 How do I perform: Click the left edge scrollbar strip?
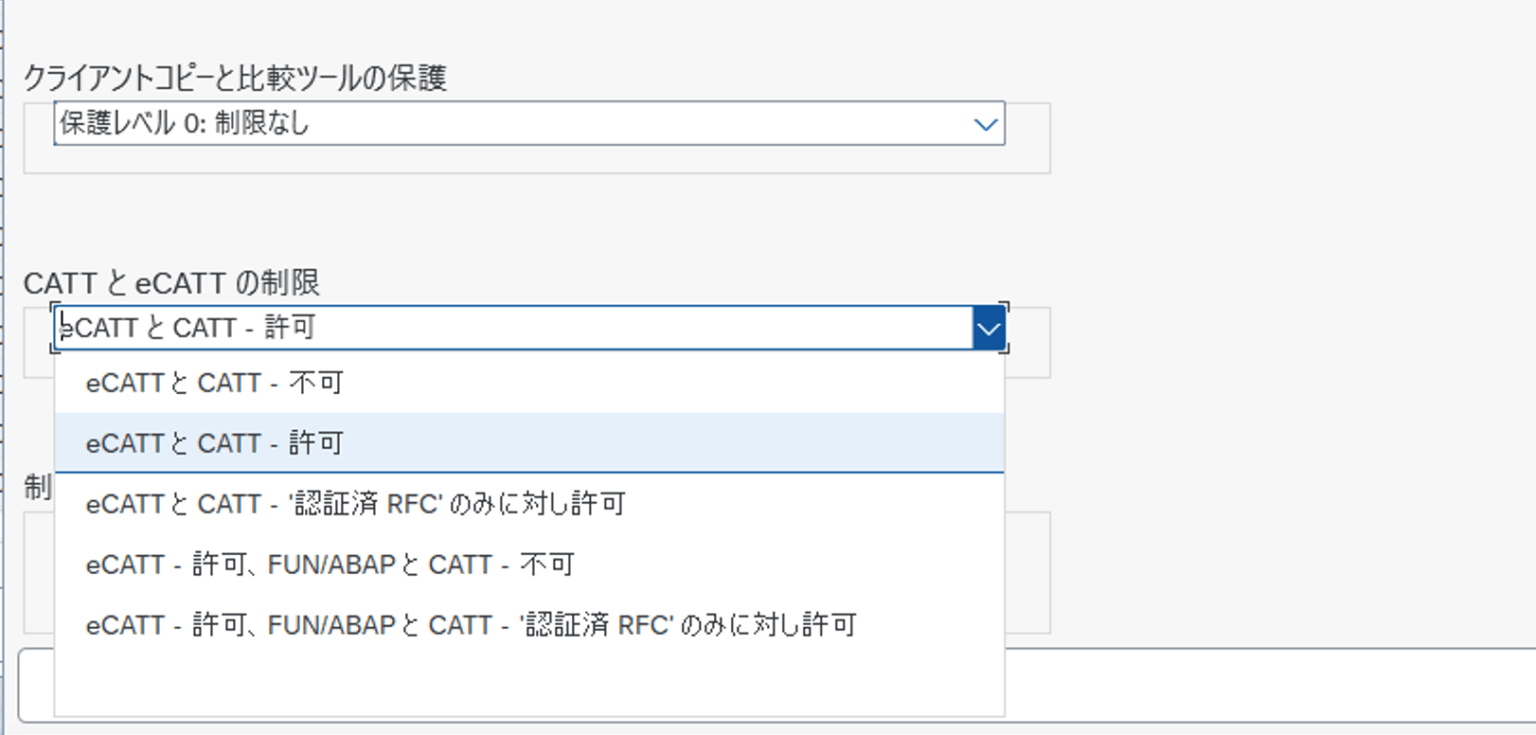[6, 400]
